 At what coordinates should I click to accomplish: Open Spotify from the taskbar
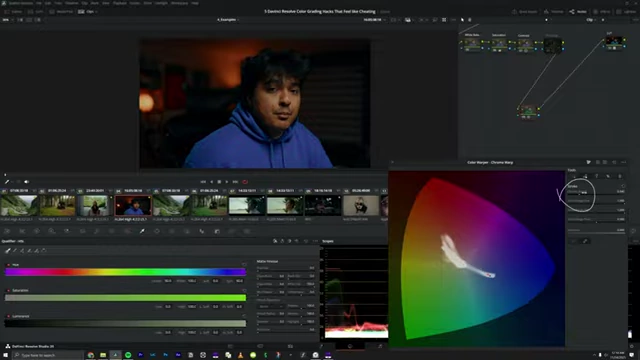(128, 355)
